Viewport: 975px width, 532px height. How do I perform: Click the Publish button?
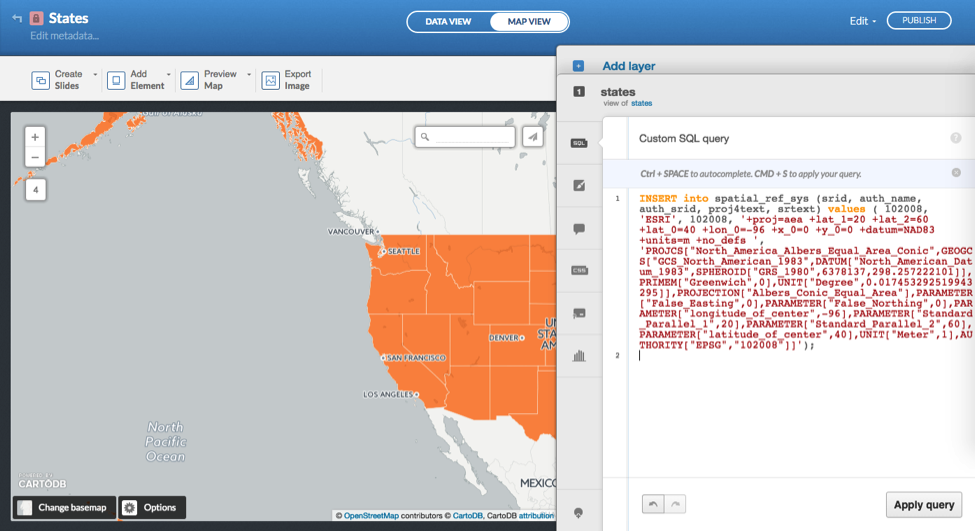point(918,20)
